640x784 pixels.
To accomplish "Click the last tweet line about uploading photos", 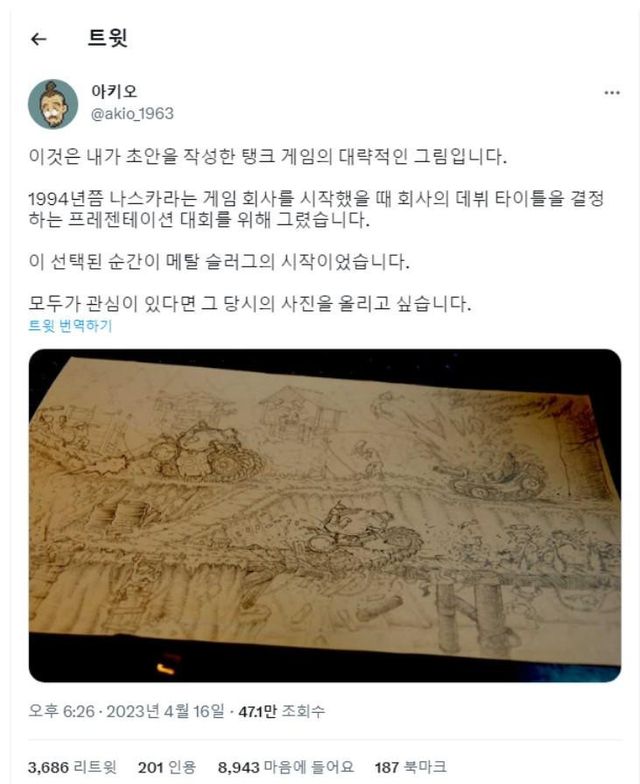I will point(250,303).
